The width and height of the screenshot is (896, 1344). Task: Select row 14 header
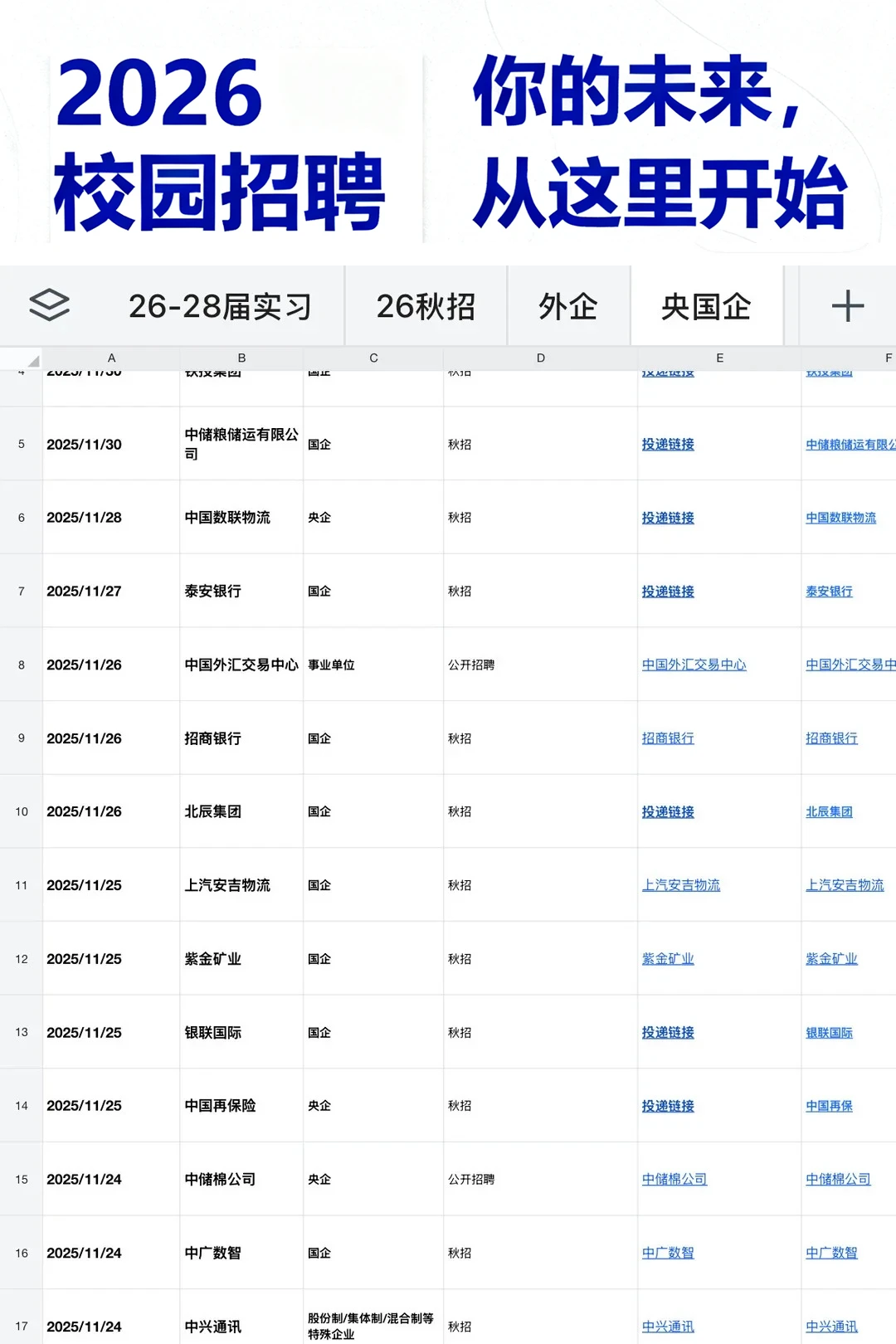pyautogui.click(x=22, y=1106)
